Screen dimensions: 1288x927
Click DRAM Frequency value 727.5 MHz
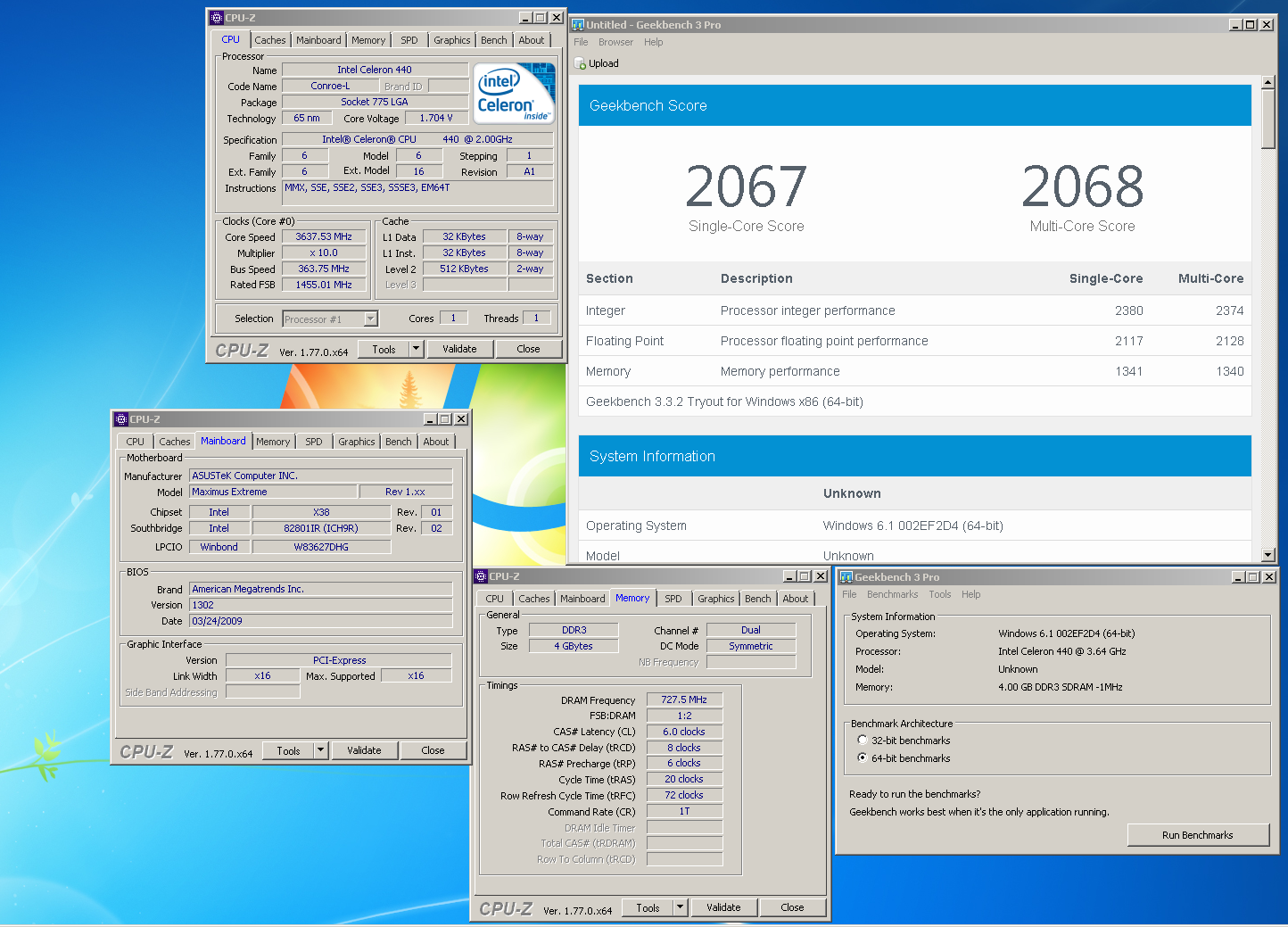(x=684, y=699)
